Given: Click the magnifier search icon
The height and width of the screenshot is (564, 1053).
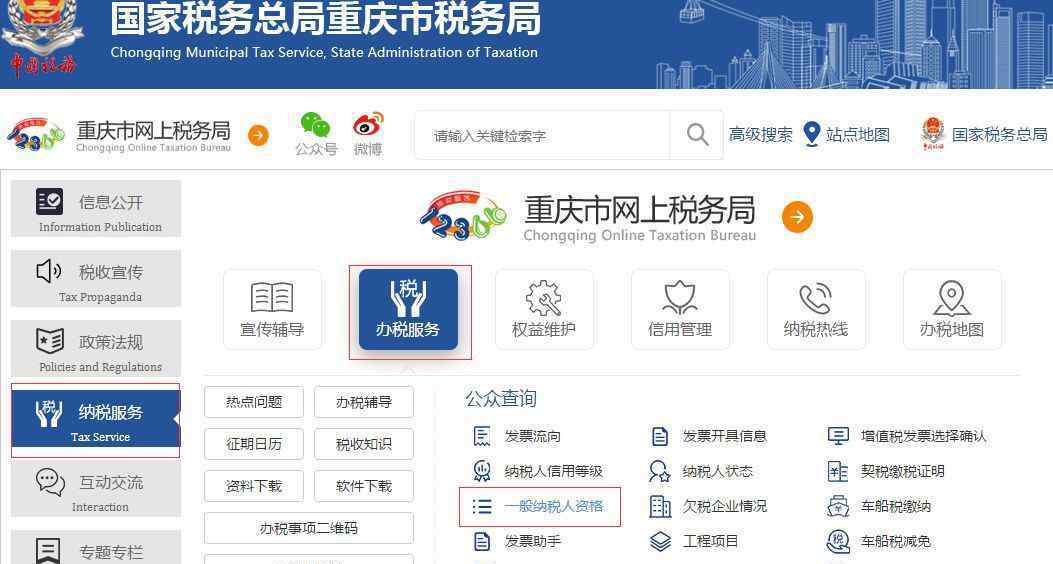Looking at the screenshot, I should pyautogui.click(x=697, y=134).
